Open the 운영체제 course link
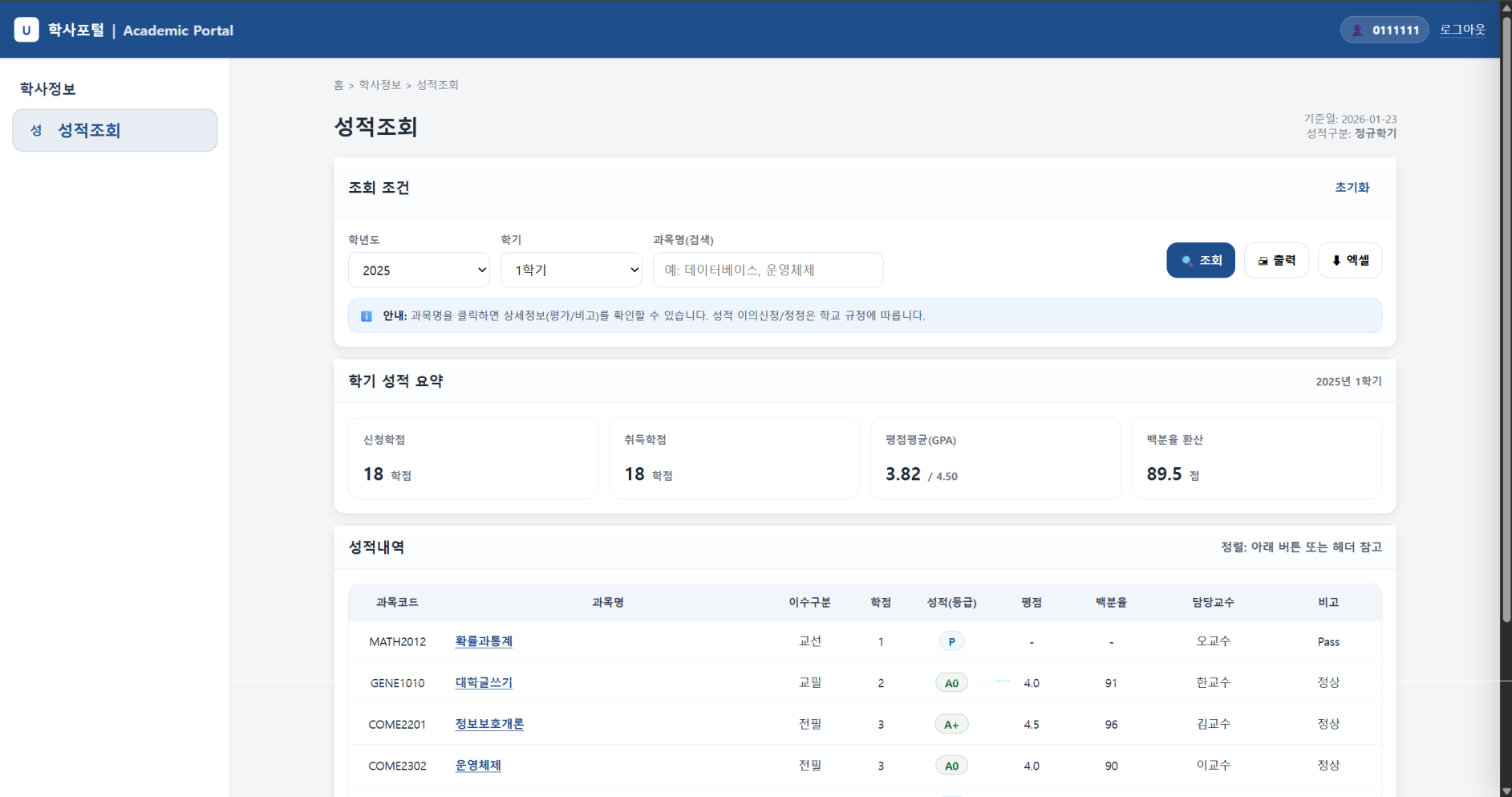Screen dimensions: 1512x797 click(x=478, y=766)
